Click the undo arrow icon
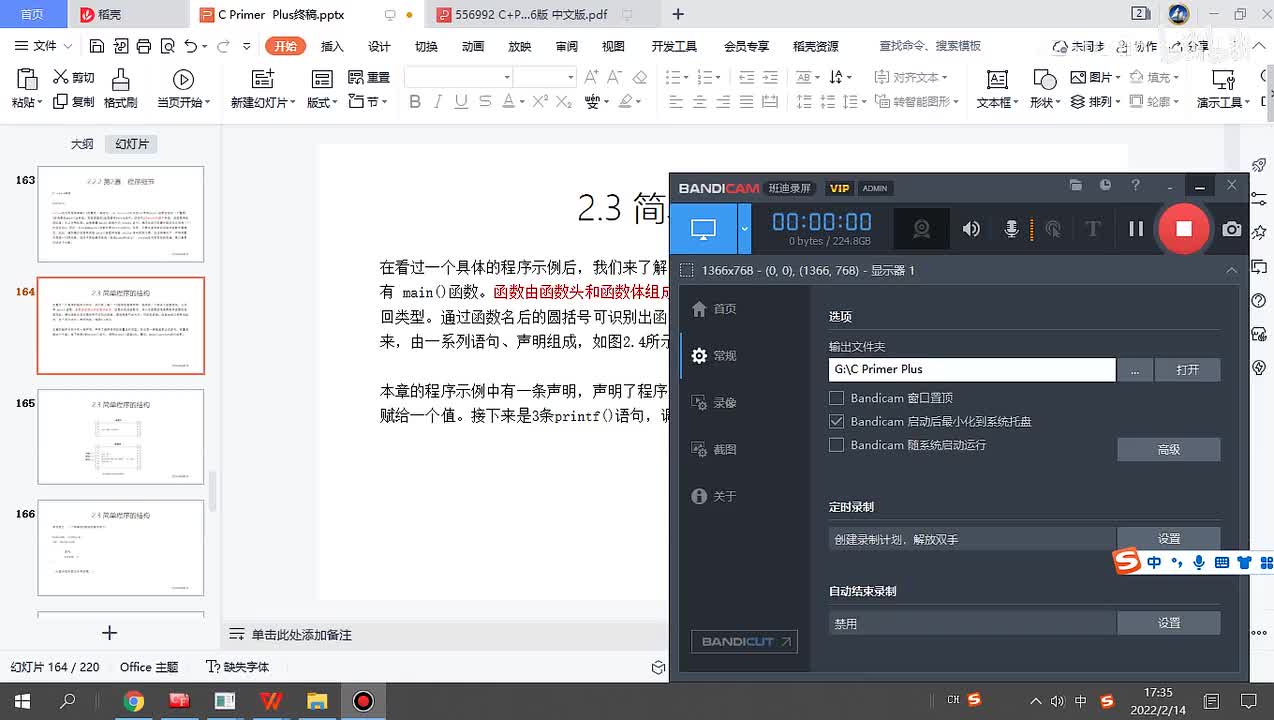 (x=190, y=46)
